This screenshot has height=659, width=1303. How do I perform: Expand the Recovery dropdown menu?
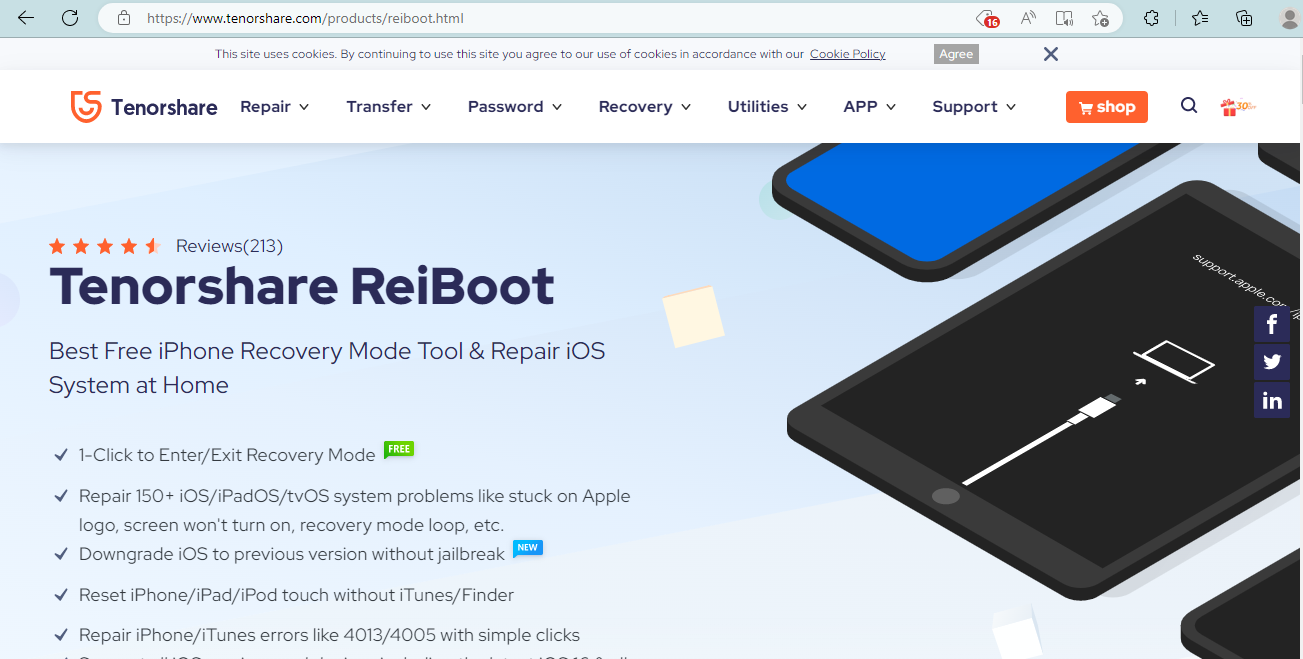[645, 106]
